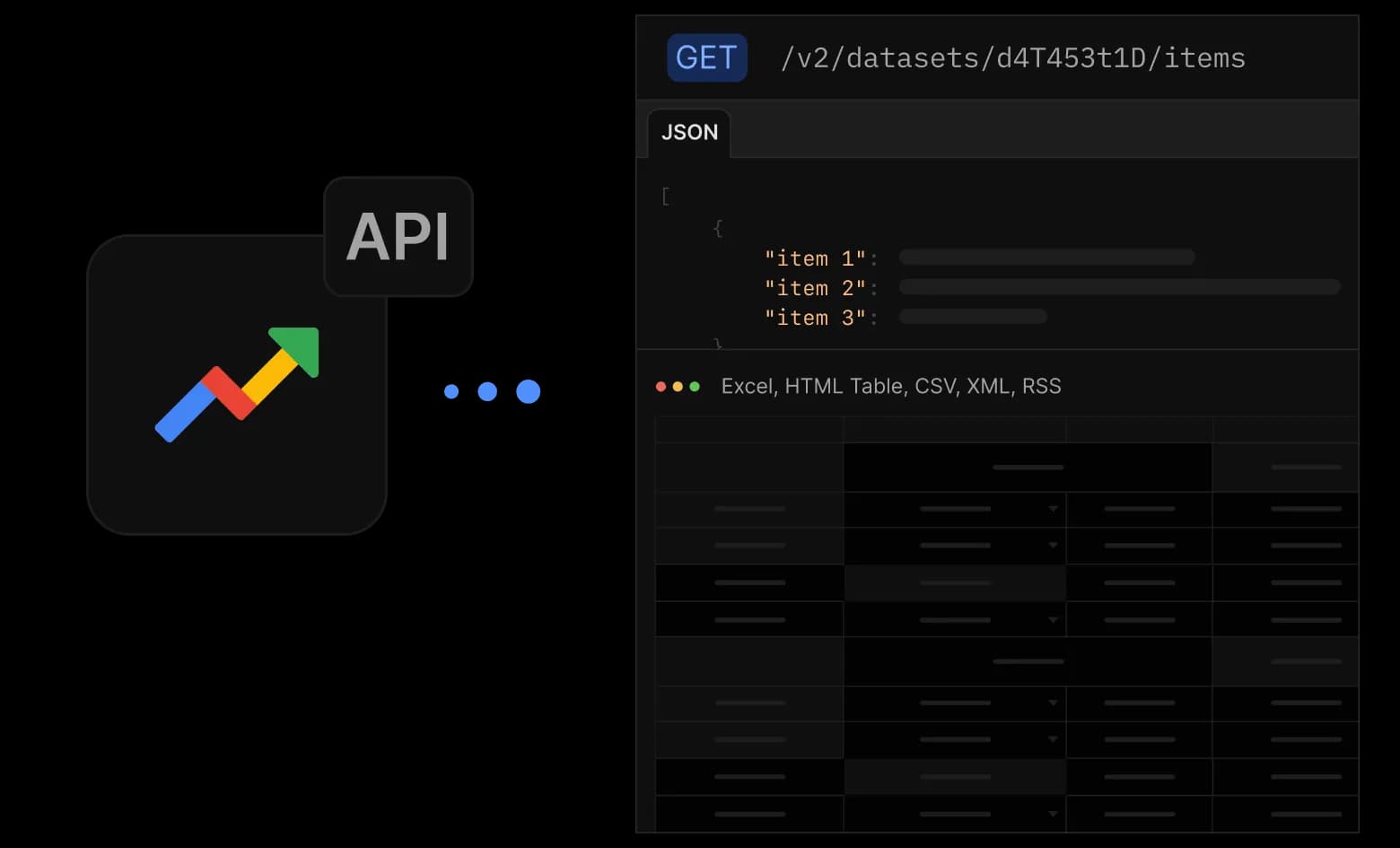The width and height of the screenshot is (1400, 848).
Task: Click the API badge
Action: tap(398, 237)
